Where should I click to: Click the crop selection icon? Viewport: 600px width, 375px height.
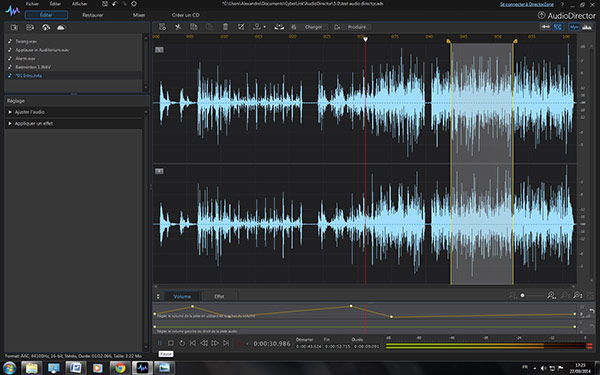(241, 27)
